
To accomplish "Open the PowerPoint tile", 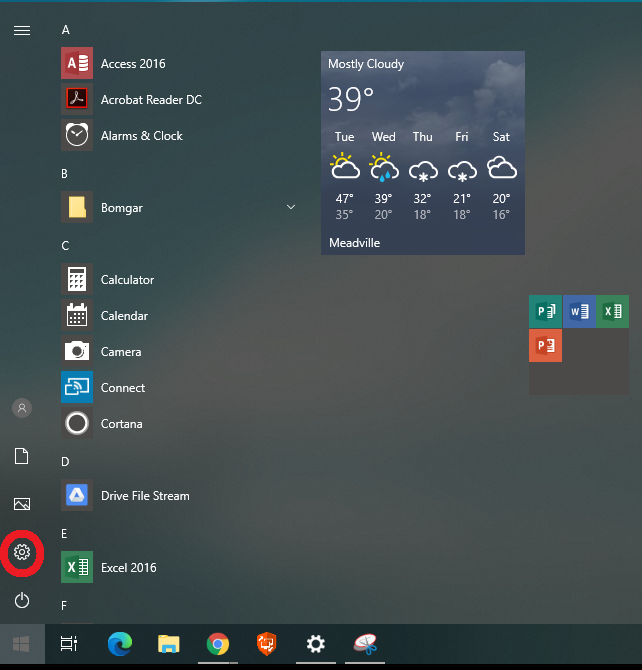I will (x=545, y=345).
